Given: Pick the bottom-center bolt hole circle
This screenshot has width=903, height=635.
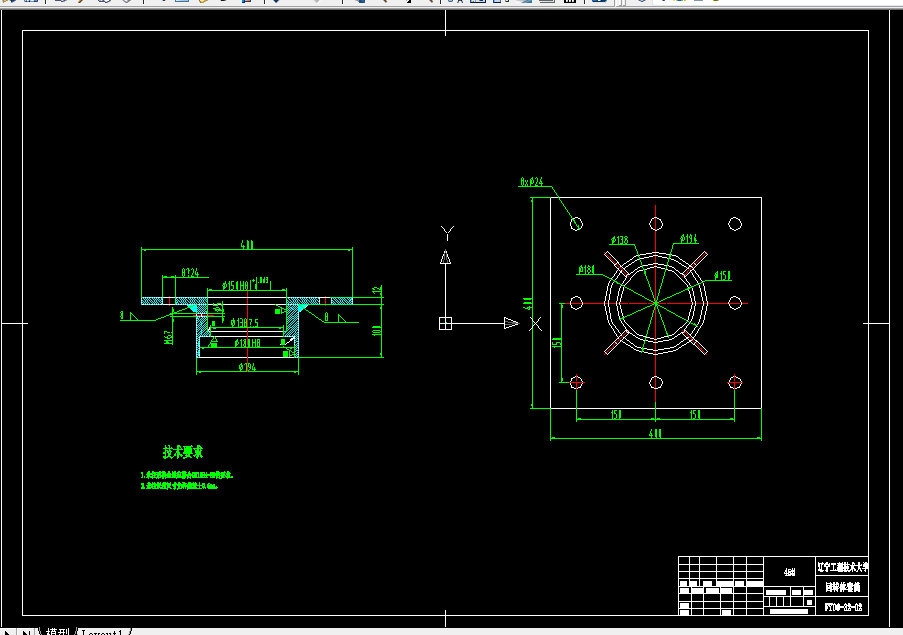Looking at the screenshot, I should [655, 382].
